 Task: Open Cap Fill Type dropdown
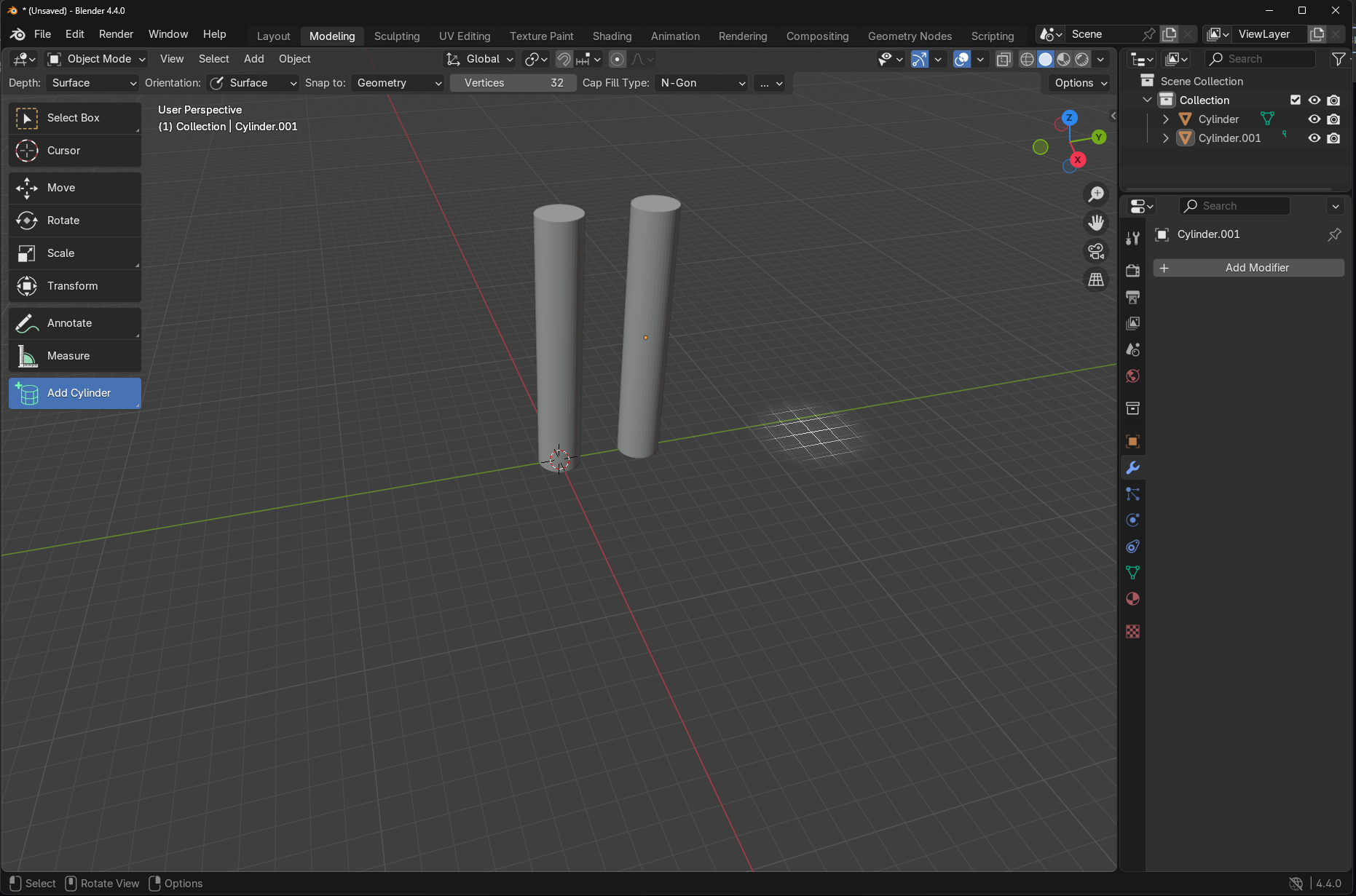[701, 83]
